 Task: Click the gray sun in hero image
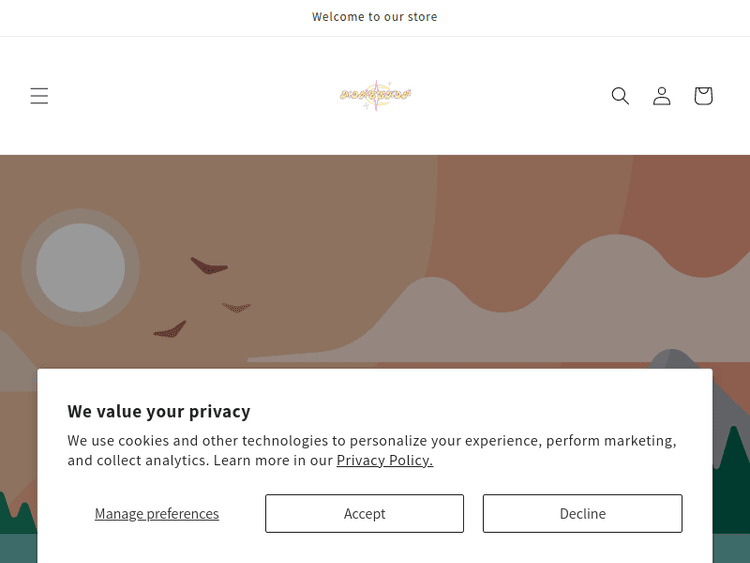point(80,267)
